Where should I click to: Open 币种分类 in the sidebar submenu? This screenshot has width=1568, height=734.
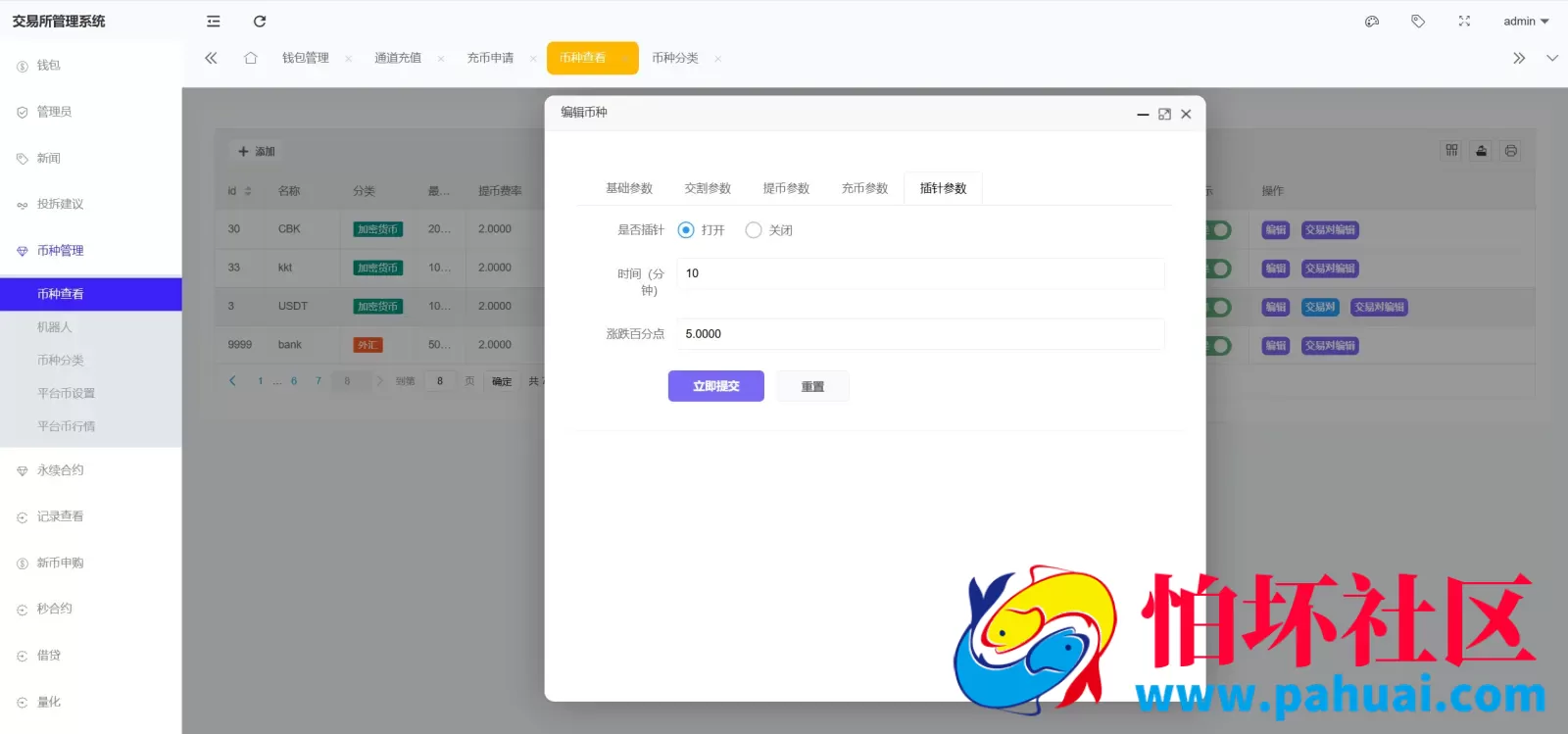(90, 360)
